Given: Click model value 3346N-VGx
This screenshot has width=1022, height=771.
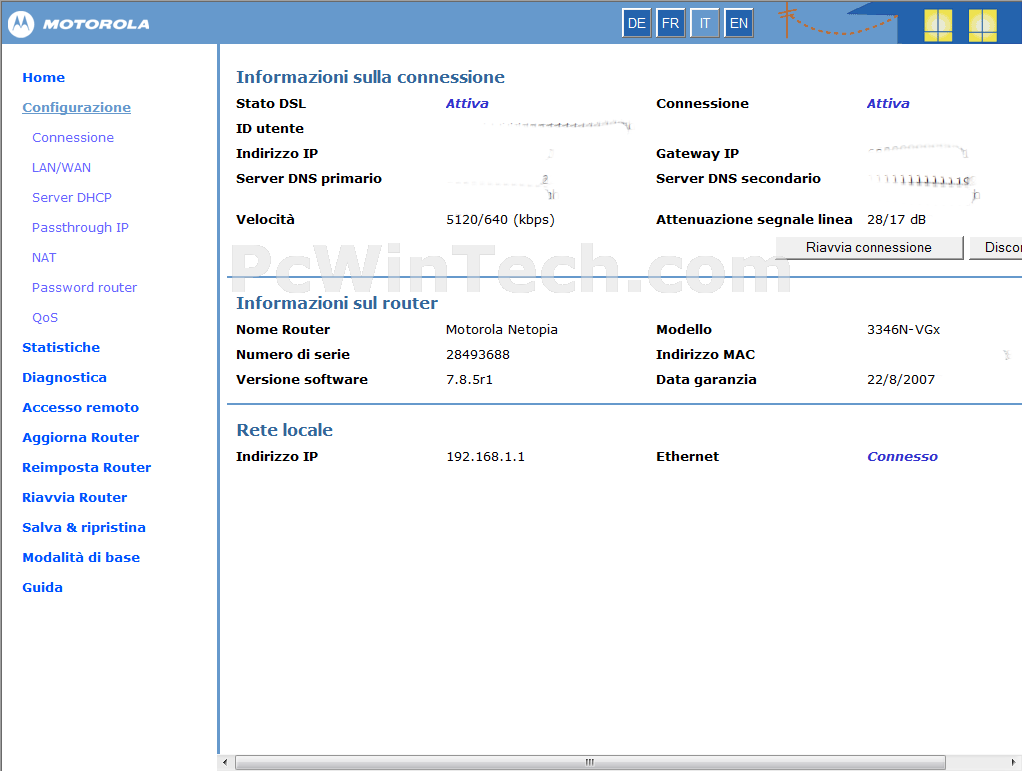Looking at the screenshot, I should tap(903, 330).
